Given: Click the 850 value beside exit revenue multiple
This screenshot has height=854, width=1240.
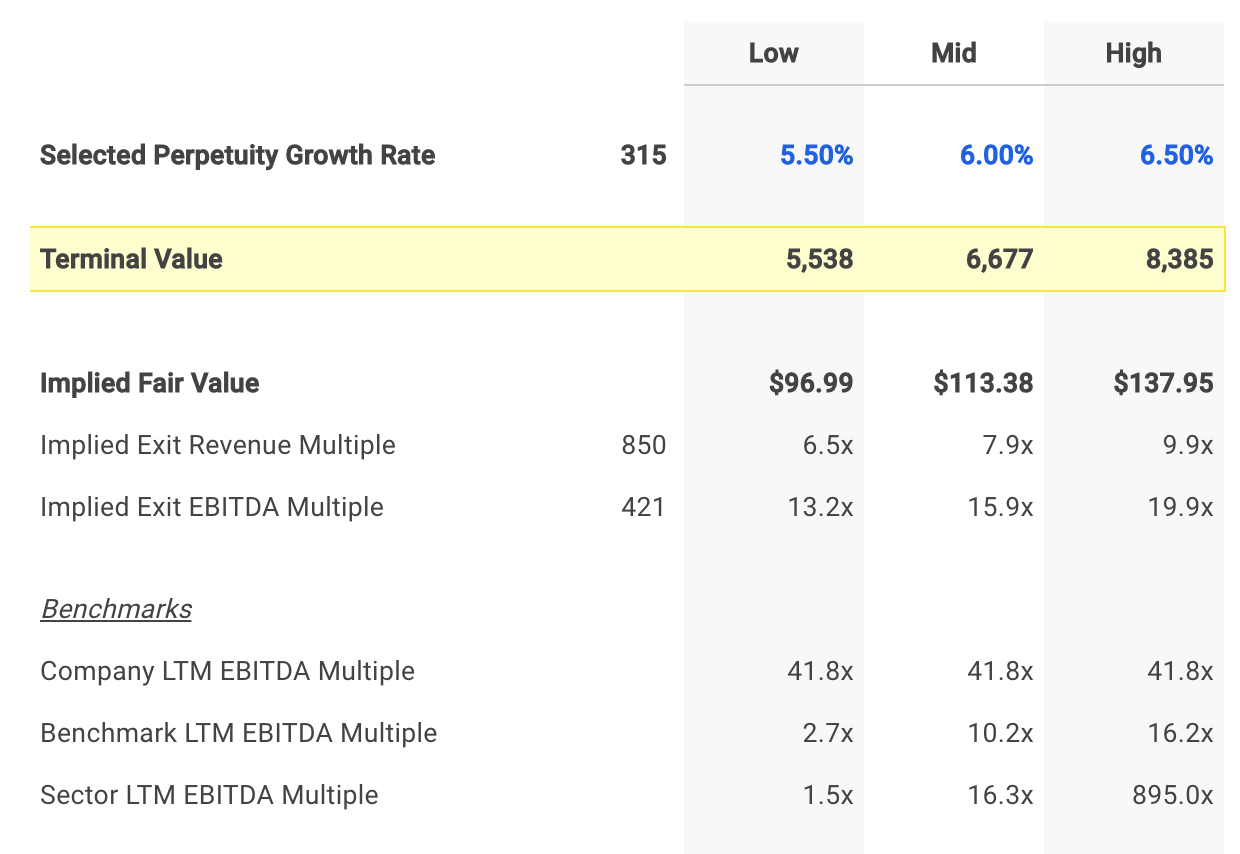Looking at the screenshot, I should 643,445.
